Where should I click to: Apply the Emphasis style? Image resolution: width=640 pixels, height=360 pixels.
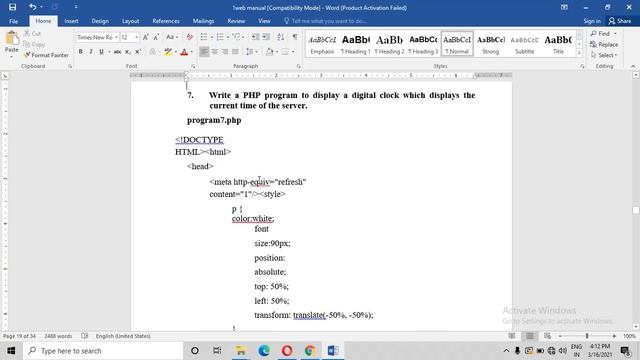[x=322, y=44]
